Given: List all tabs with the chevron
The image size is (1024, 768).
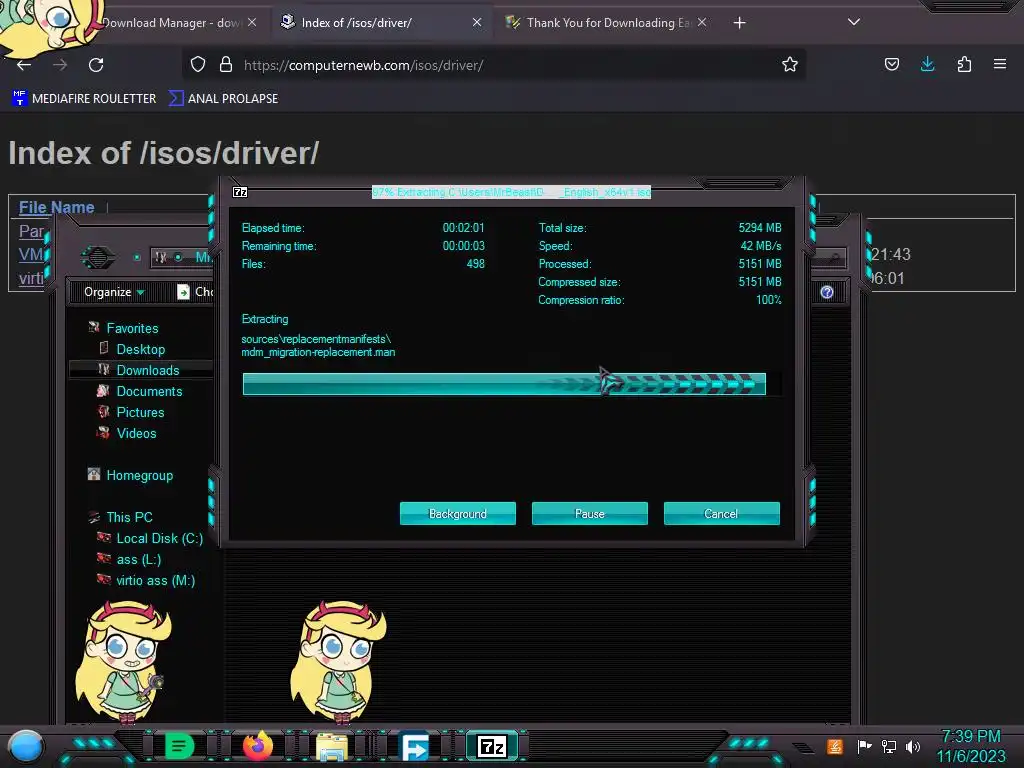Looking at the screenshot, I should tap(854, 22).
